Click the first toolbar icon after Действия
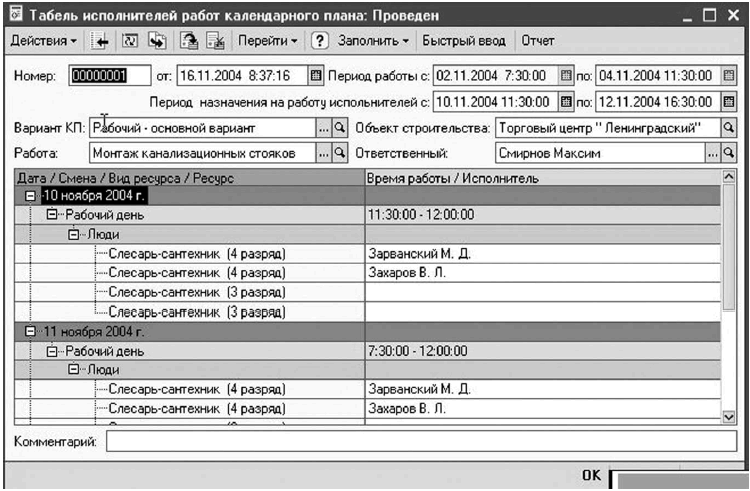Image resolution: width=750 pixels, height=491 pixels. [101, 41]
